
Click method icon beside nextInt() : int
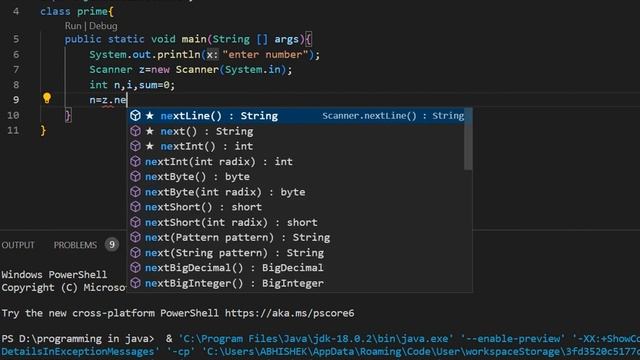click(x=136, y=146)
